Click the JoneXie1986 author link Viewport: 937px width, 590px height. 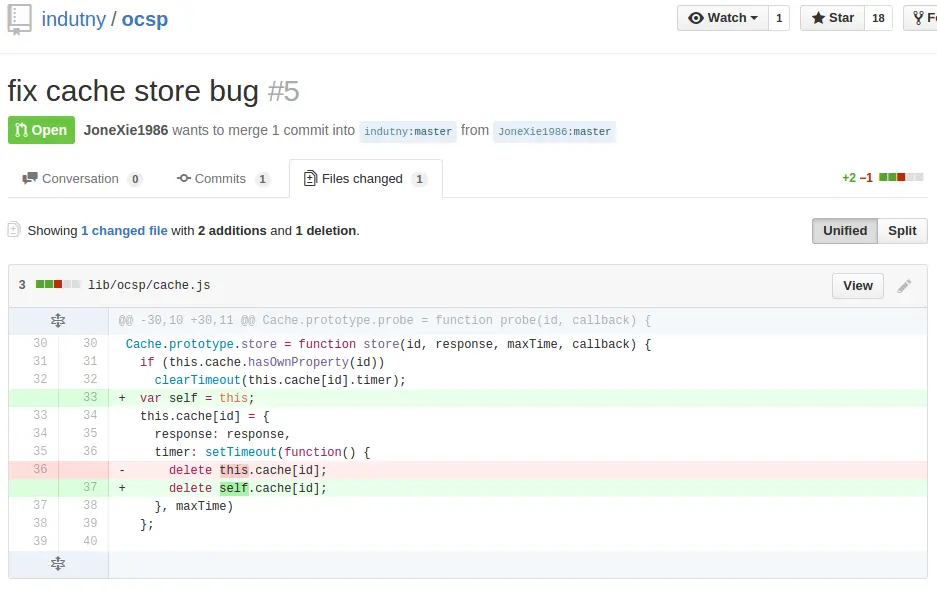[126, 130]
